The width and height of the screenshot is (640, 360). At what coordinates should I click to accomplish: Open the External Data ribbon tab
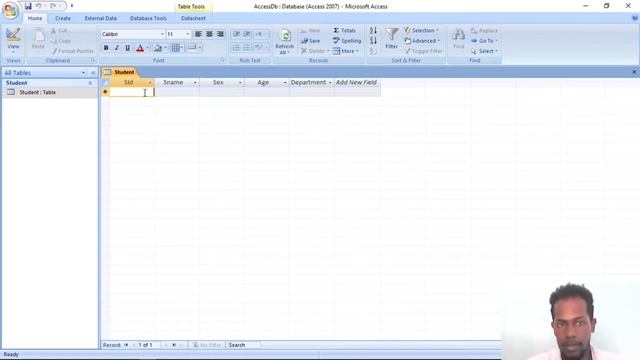coord(101,18)
